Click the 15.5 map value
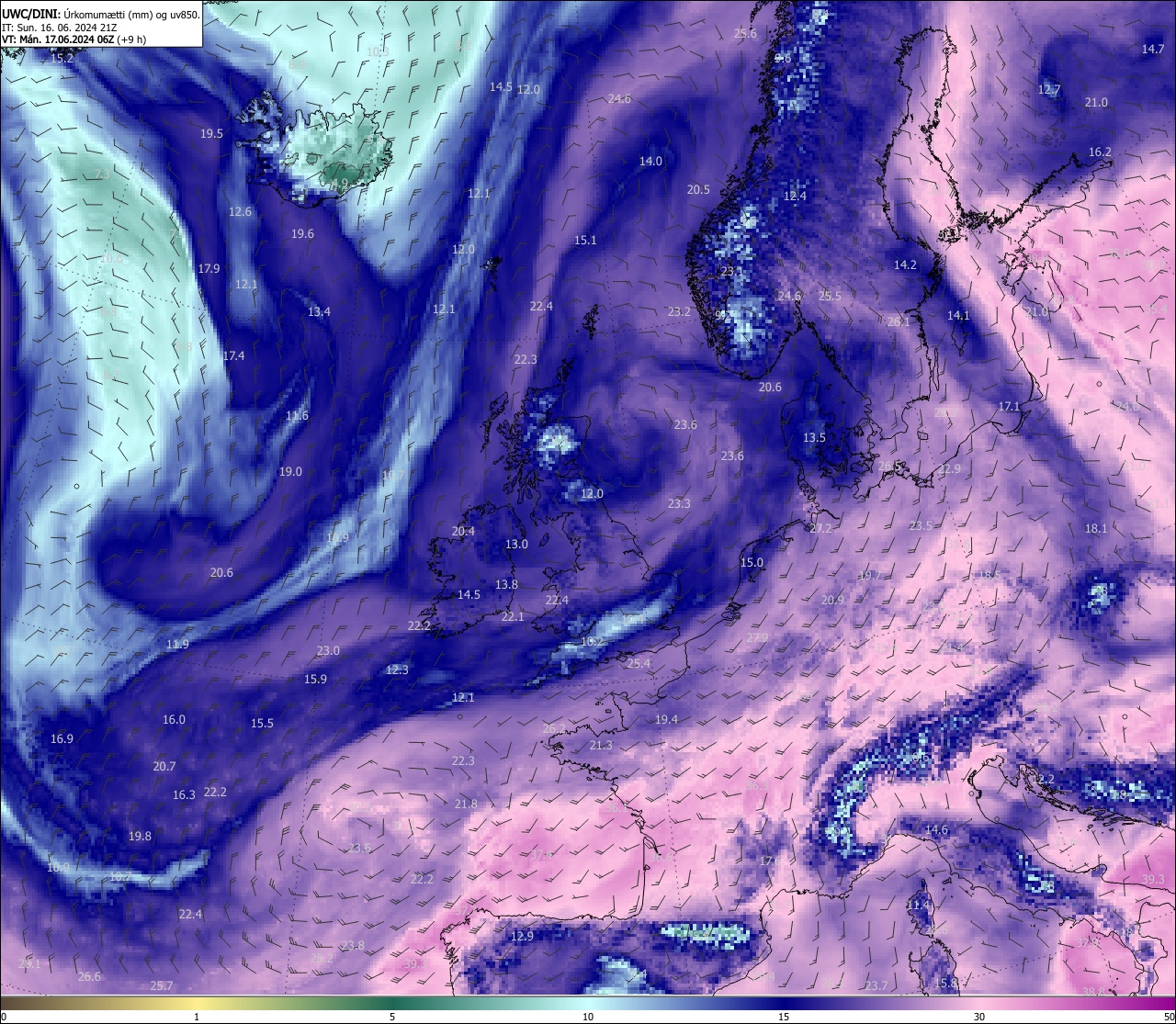 tap(262, 723)
